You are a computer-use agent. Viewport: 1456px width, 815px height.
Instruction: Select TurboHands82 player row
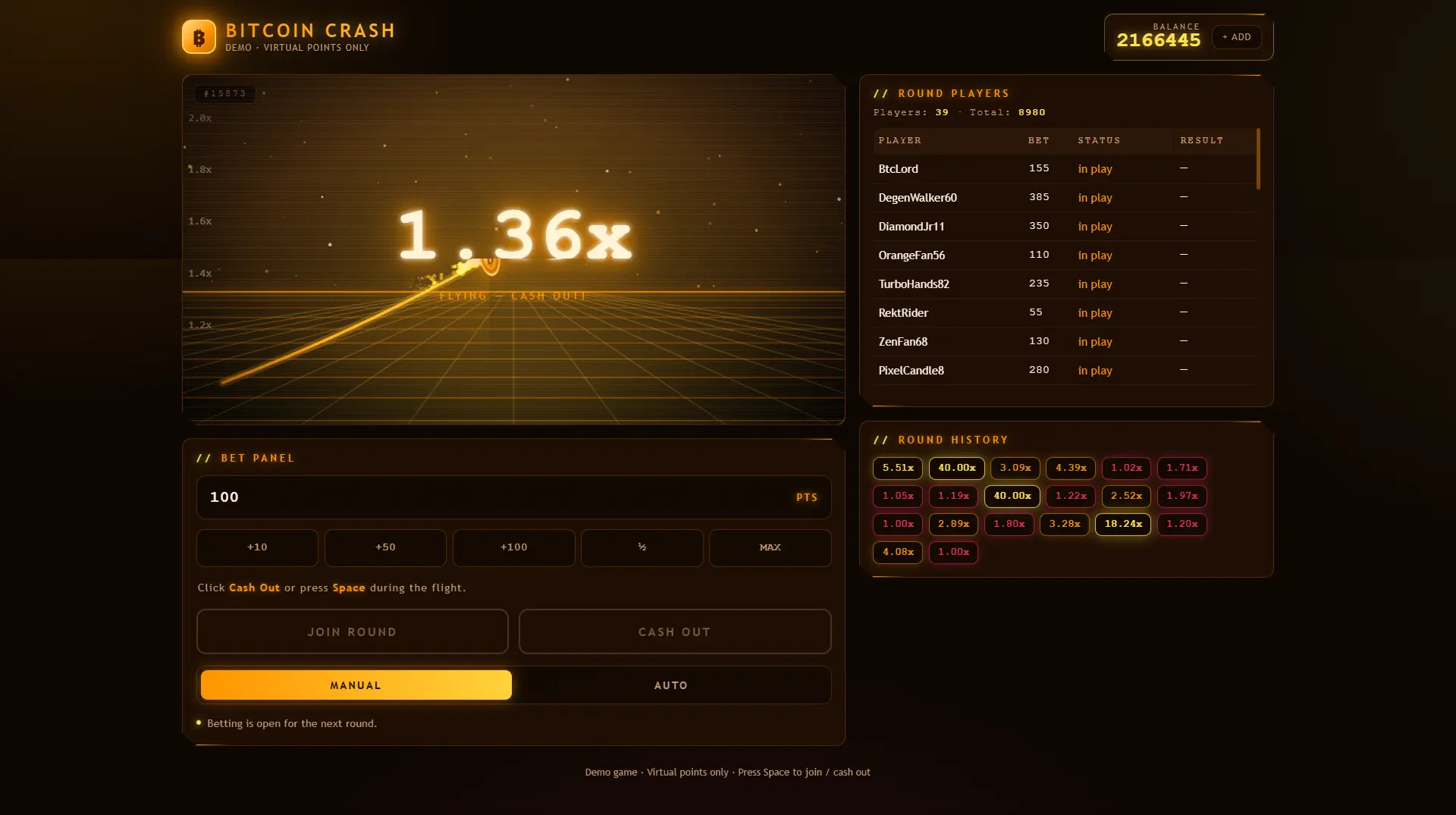1064,284
